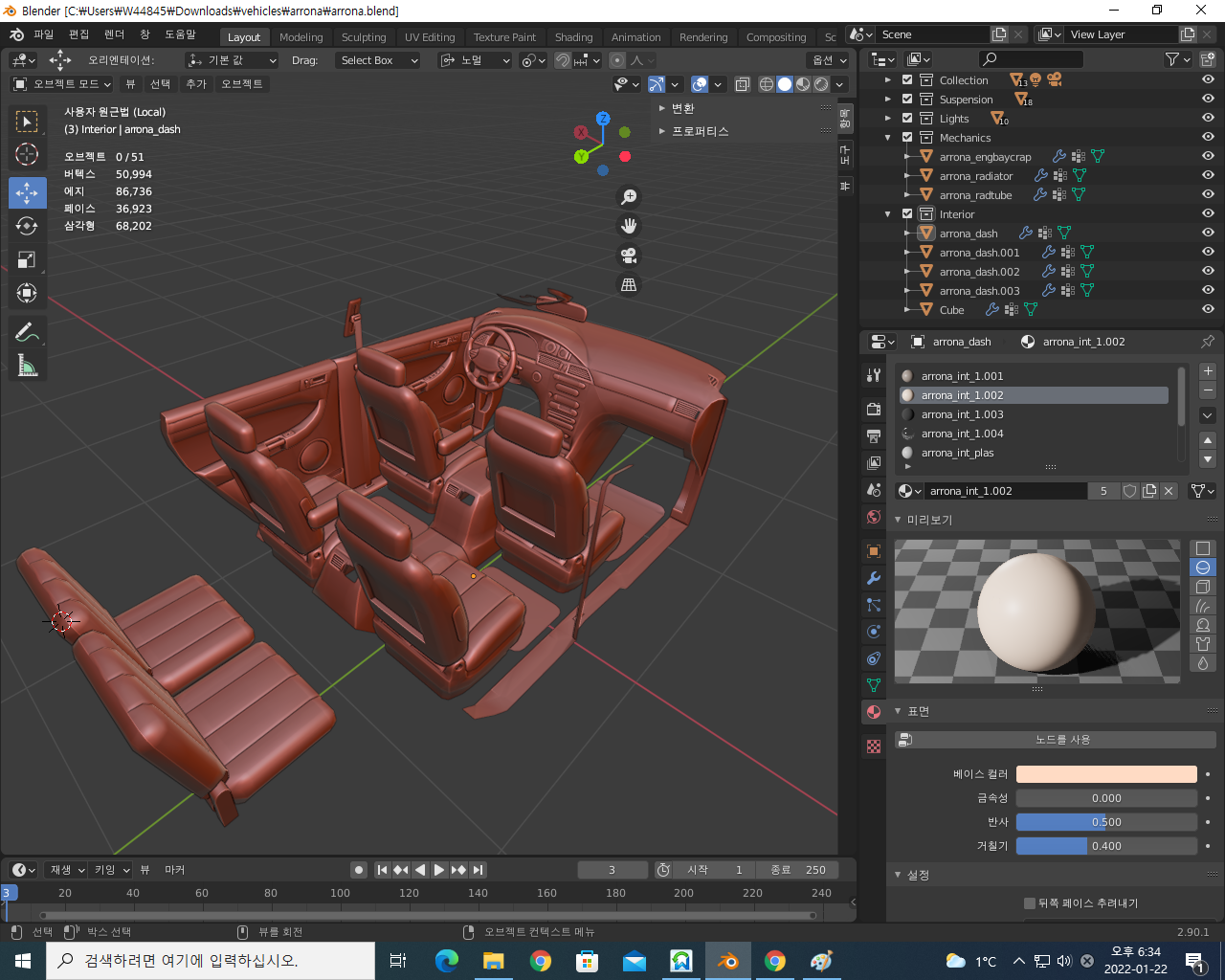Click the camera view icon in viewport
The height and width of the screenshot is (980, 1225).
click(x=629, y=256)
